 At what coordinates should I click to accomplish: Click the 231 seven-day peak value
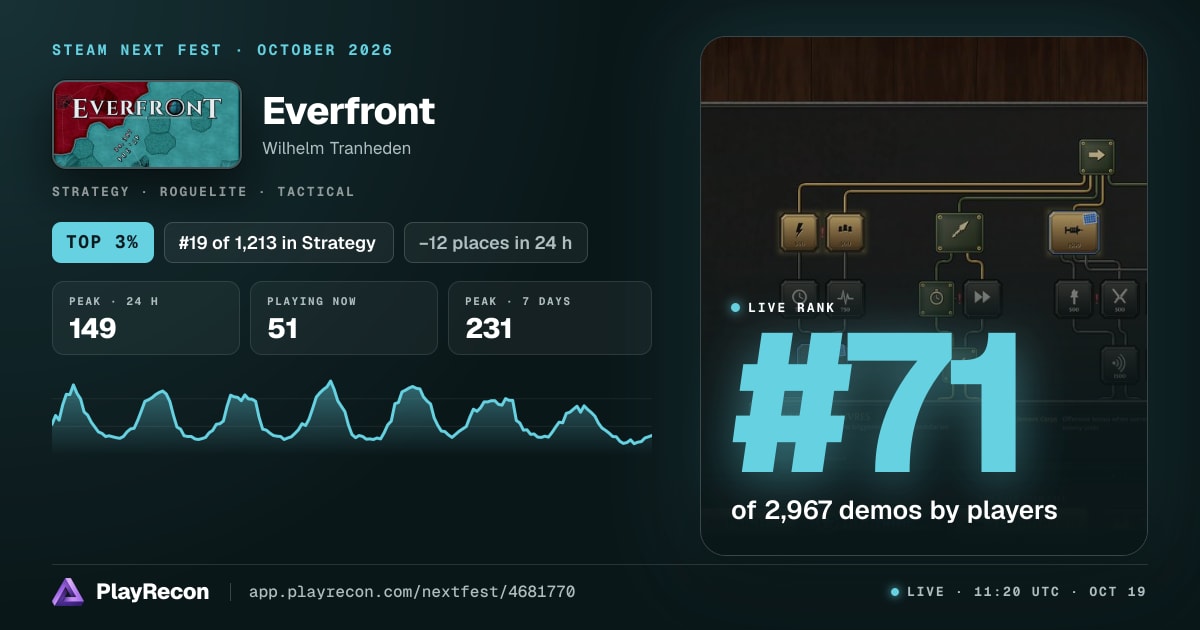489,328
